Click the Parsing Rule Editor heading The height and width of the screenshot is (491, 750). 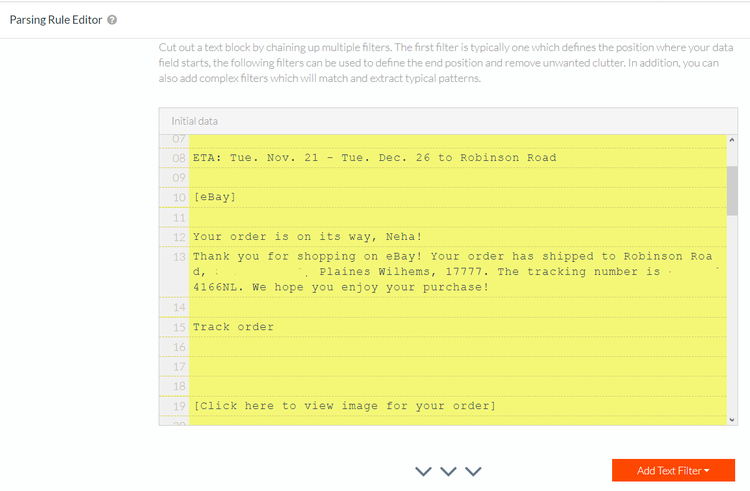tap(56, 20)
